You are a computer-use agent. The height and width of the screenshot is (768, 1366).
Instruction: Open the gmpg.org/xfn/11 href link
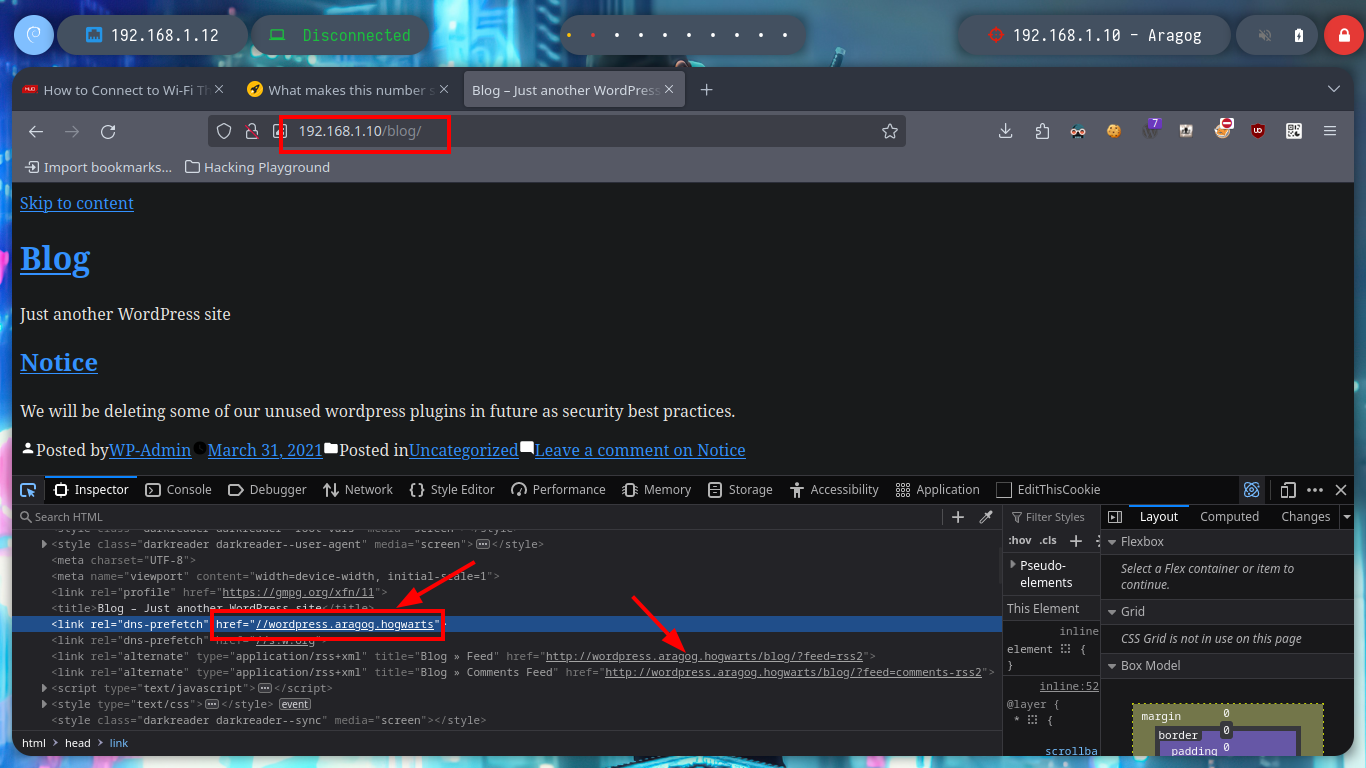(298, 593)
